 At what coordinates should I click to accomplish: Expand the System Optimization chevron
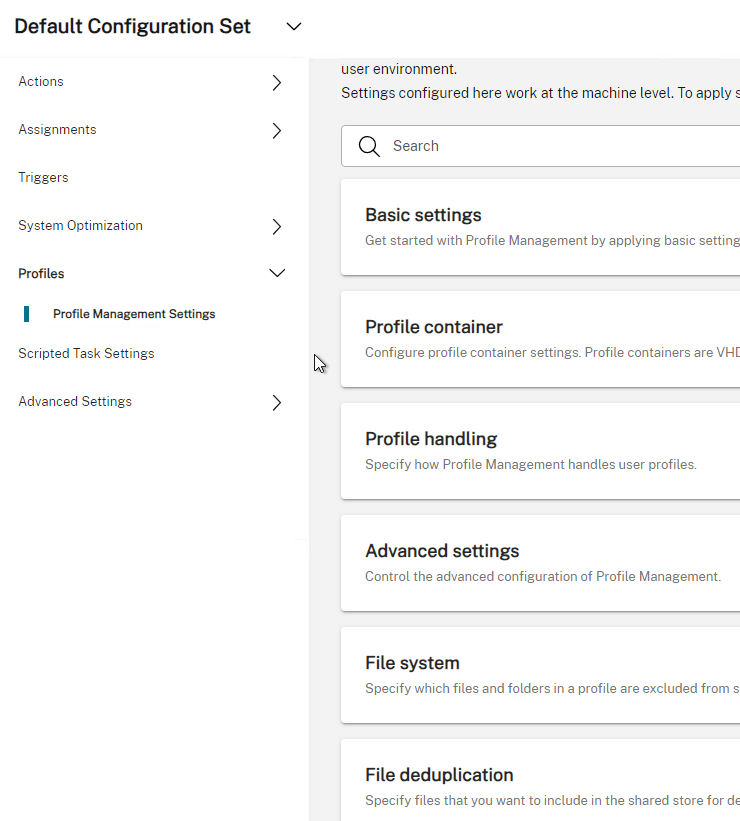tap(277, 226)
